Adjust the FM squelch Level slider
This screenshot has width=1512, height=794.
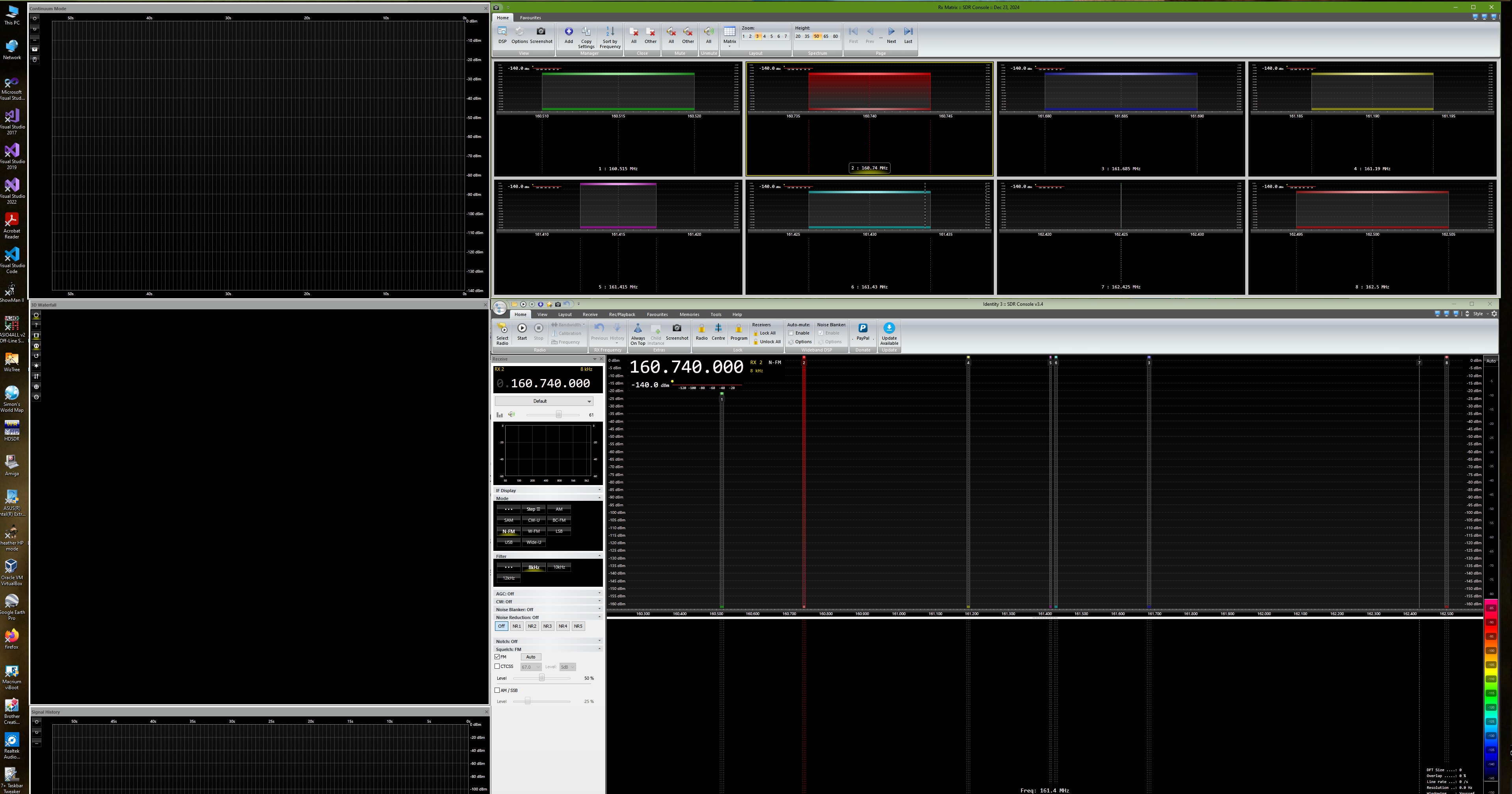pos(542,678)
